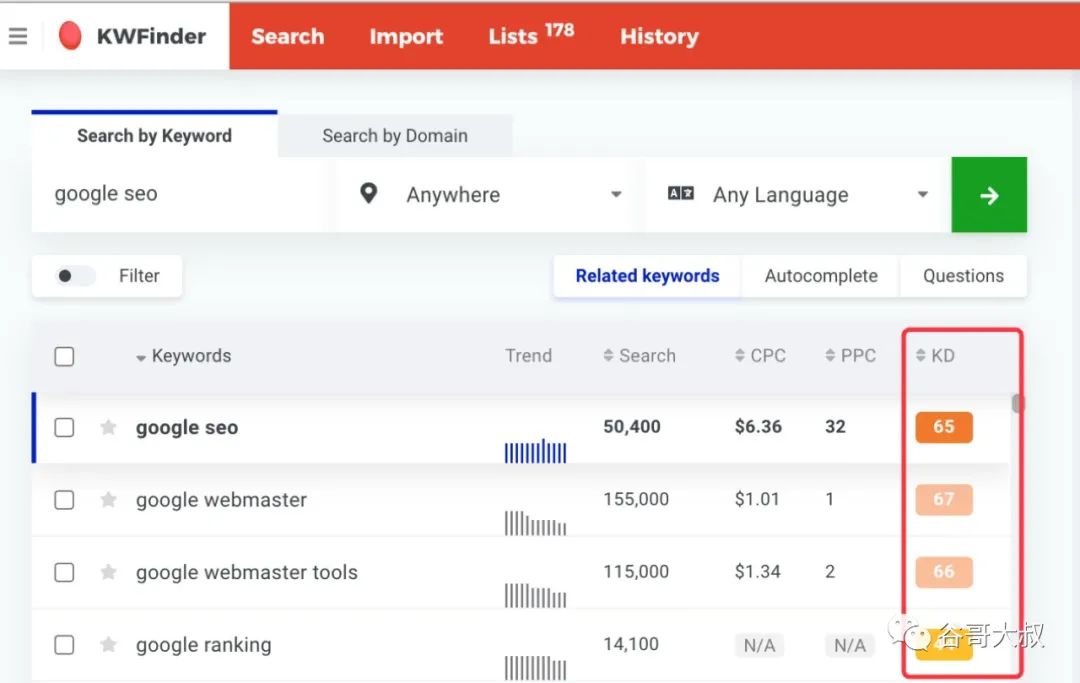This screenshot has height=683, width=1080.
Task: Click the results table scrollbar thumb
Action: coord(1017,403)
